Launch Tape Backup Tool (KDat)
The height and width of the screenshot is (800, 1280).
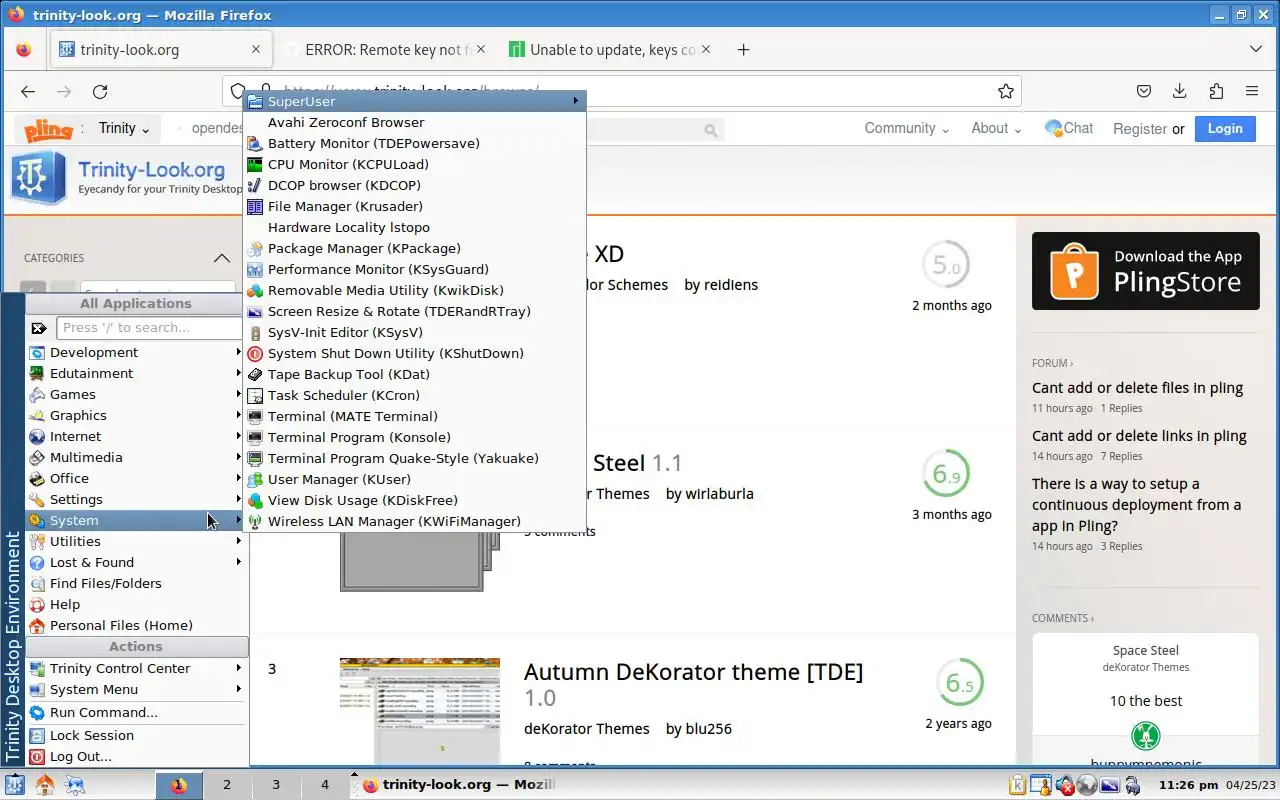click(414, 374)
